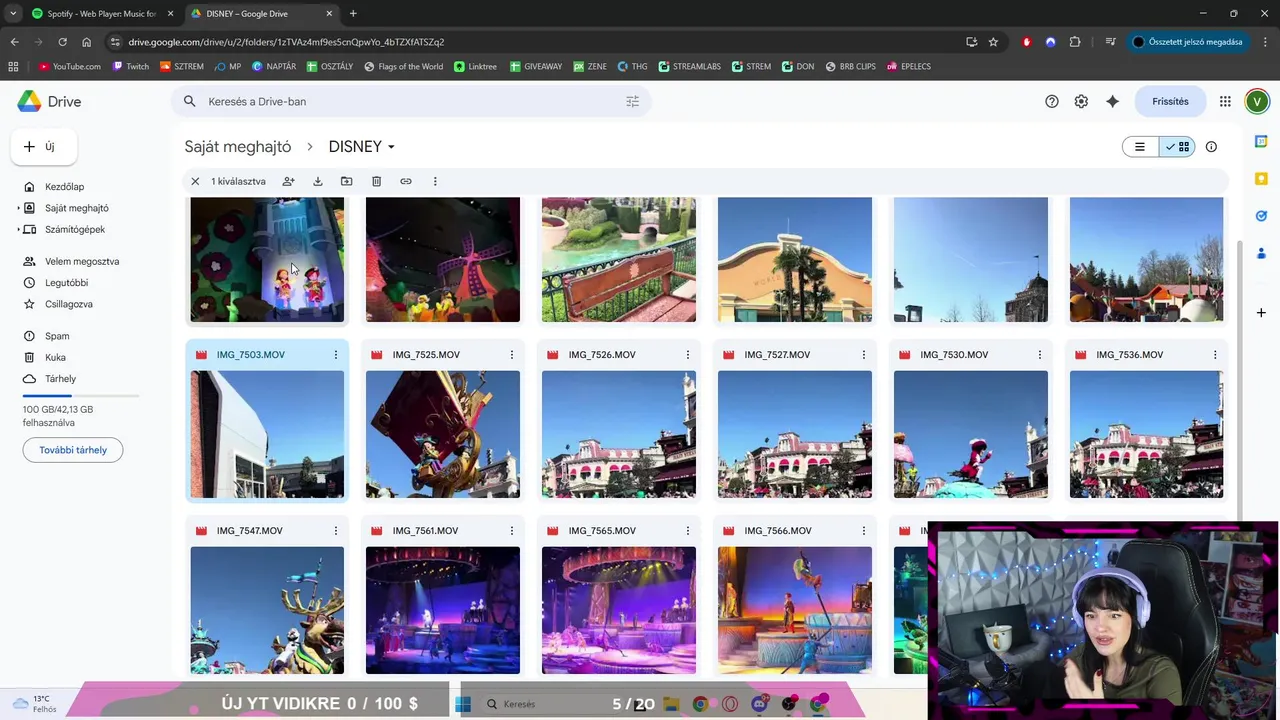Open YouTube.com bookmark
Screen dimensions: 1280x720
pyautogui.click(x=70, y=66)
